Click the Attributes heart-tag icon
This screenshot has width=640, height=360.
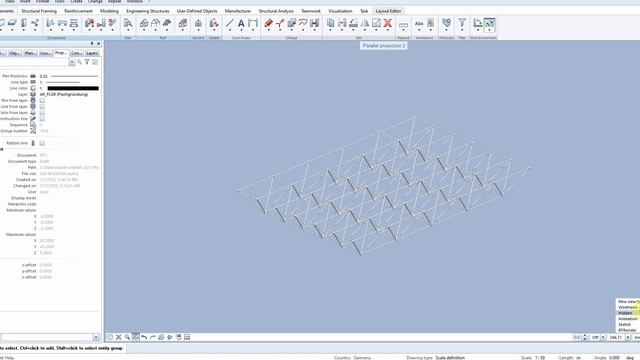447,23
